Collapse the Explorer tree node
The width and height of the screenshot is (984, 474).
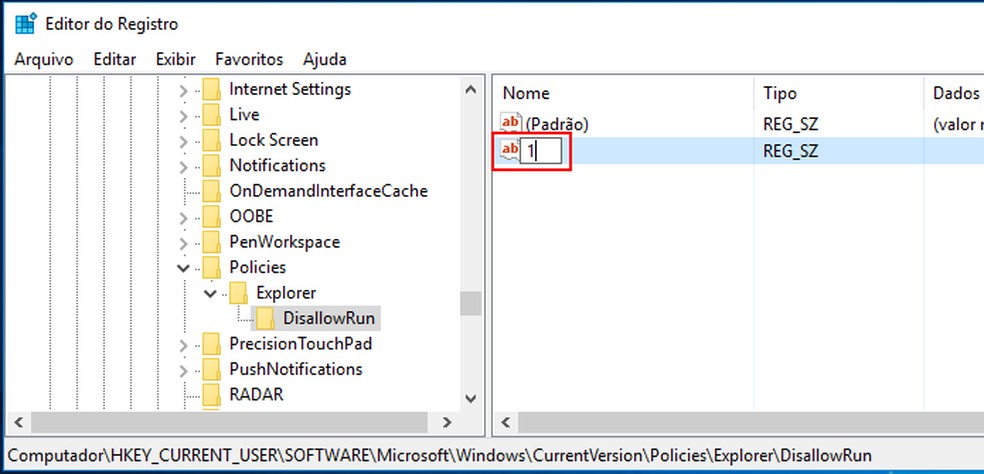click(x=209, y=293)
